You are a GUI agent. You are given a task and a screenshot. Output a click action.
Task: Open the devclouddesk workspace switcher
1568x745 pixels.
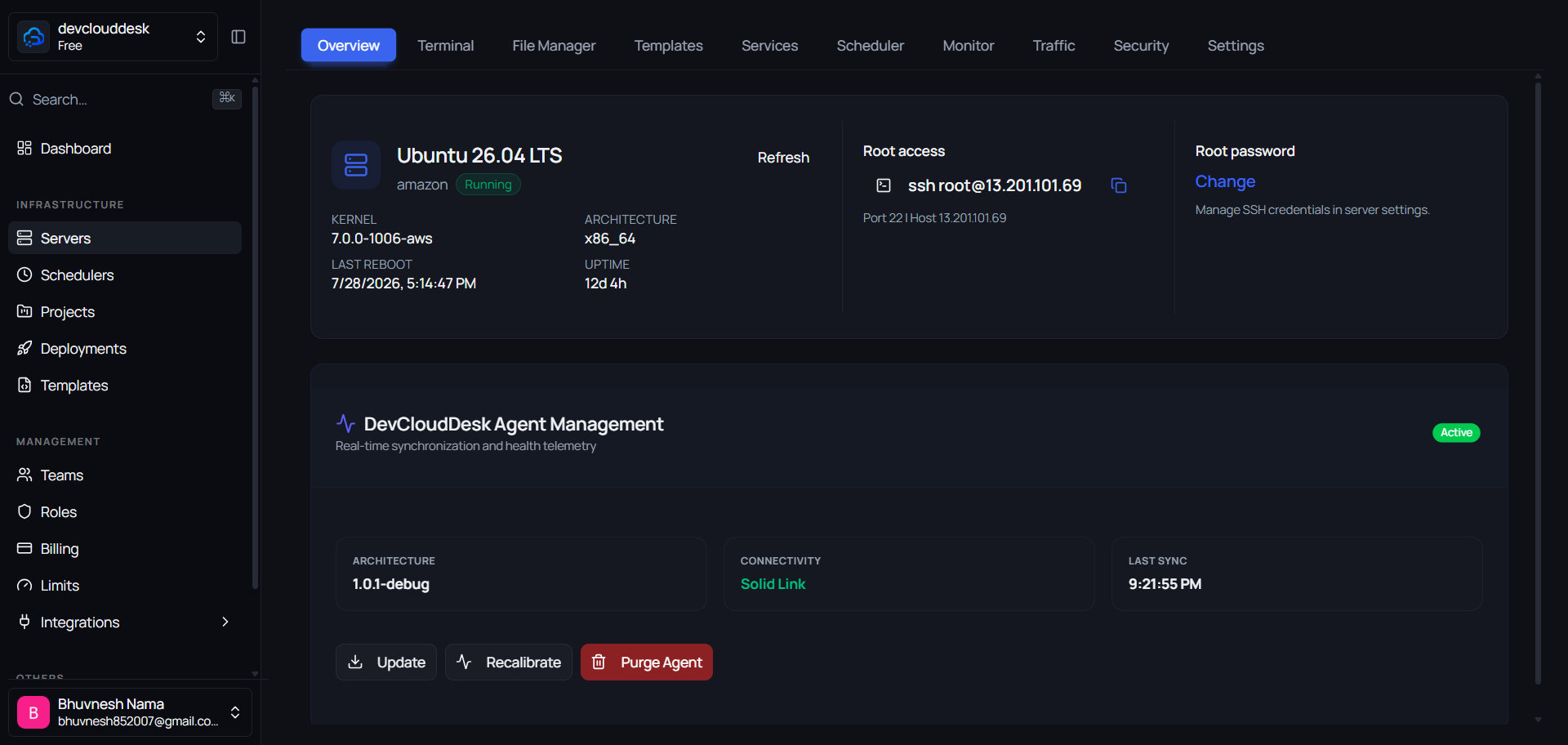[113, 37]
